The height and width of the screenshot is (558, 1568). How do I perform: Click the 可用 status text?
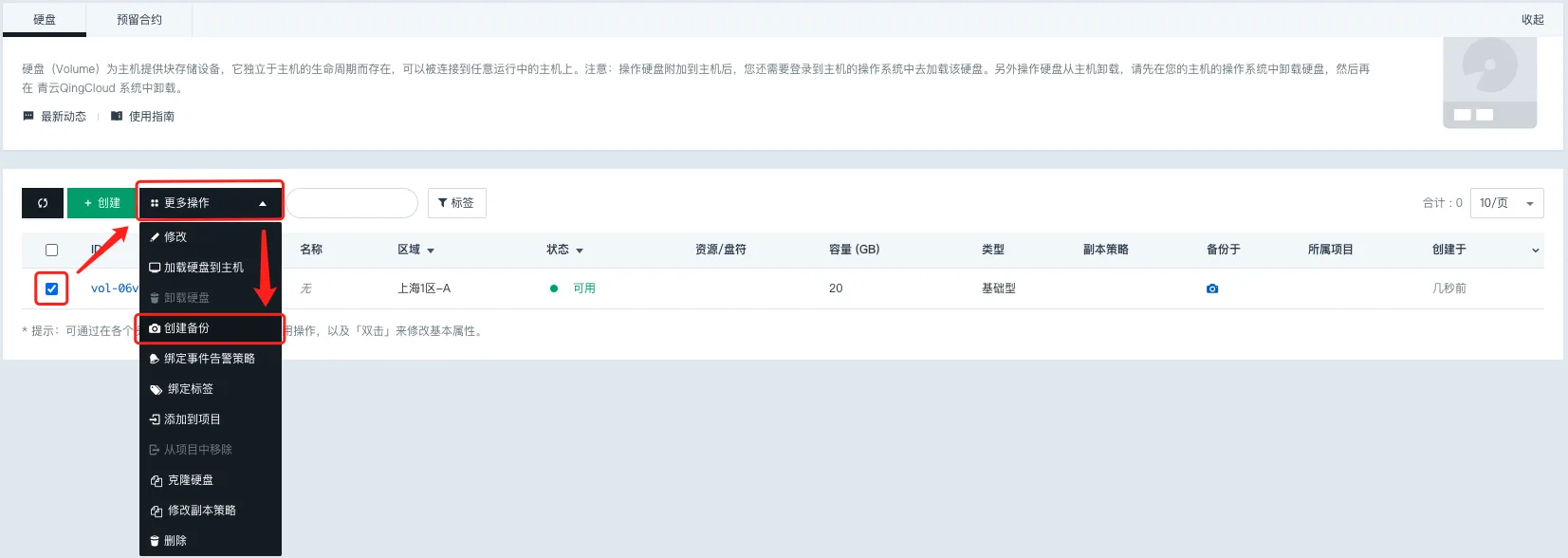[x=584, y=288]
